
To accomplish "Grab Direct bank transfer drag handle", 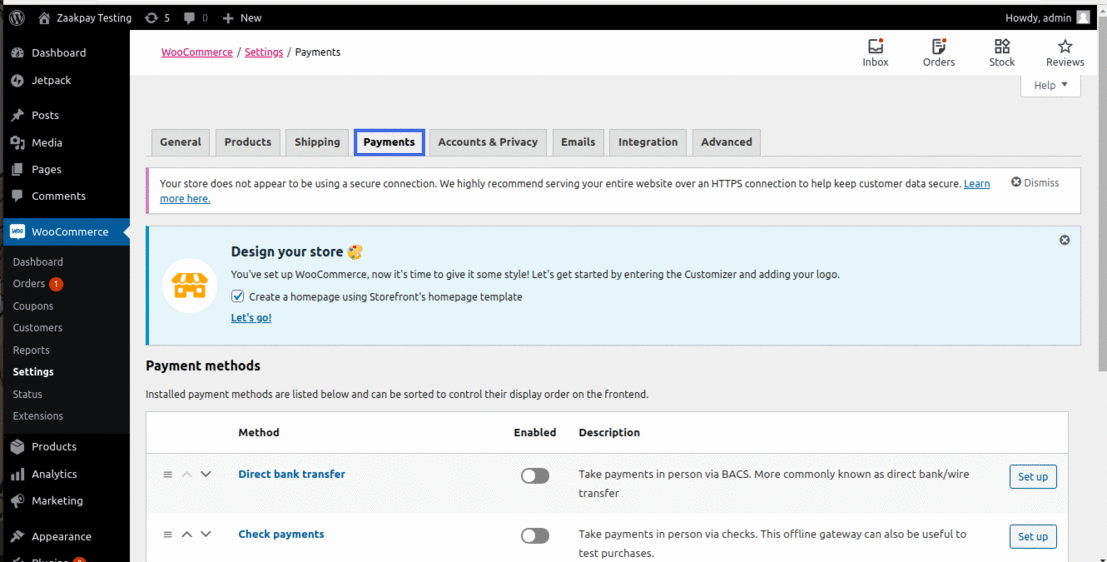I will click(168, 474).
